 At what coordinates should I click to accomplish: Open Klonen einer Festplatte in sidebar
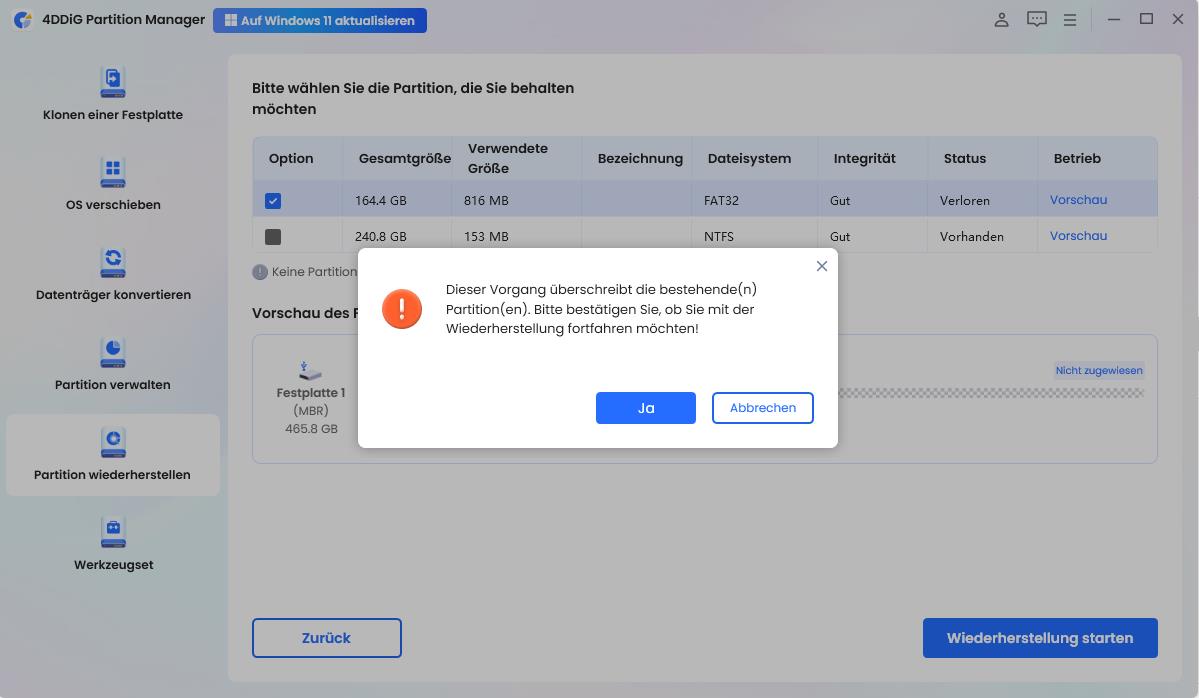pyautogui.click(x=112, y=95)
